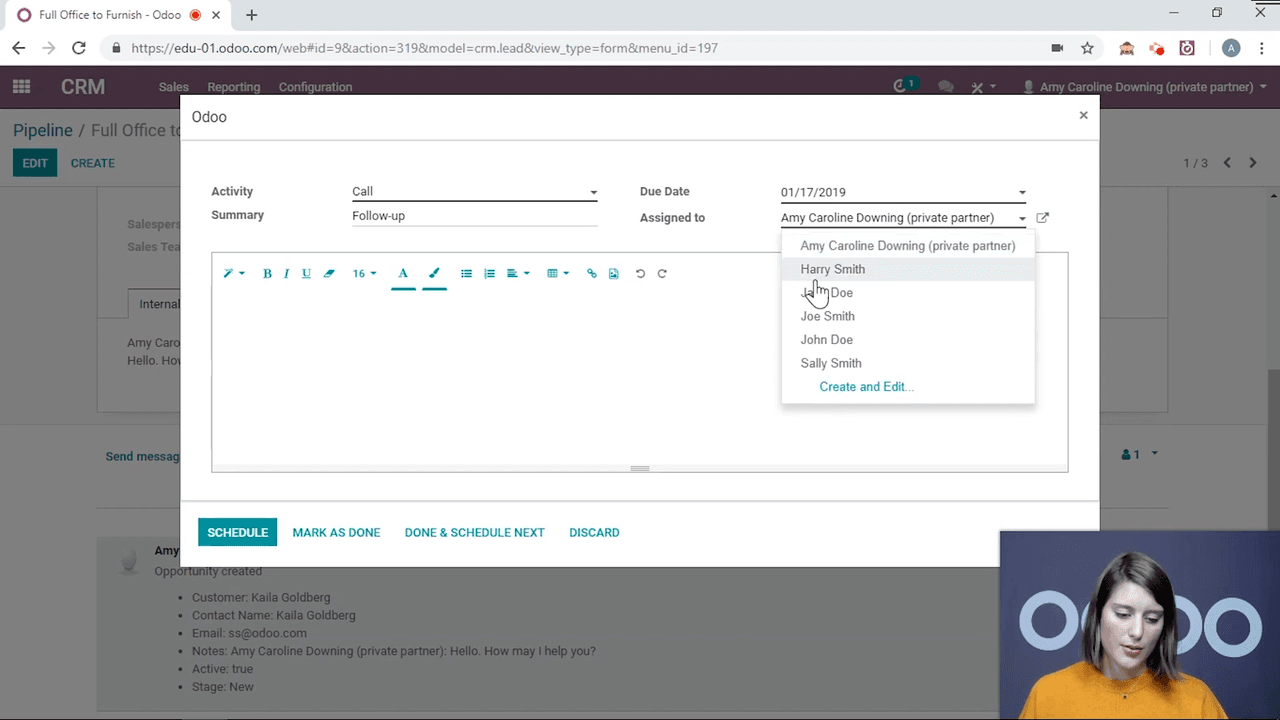Screen dimensions: 1280x720
Task: Click Create and Edit... link
Action: pyautogui.click(x=866, y=387)
